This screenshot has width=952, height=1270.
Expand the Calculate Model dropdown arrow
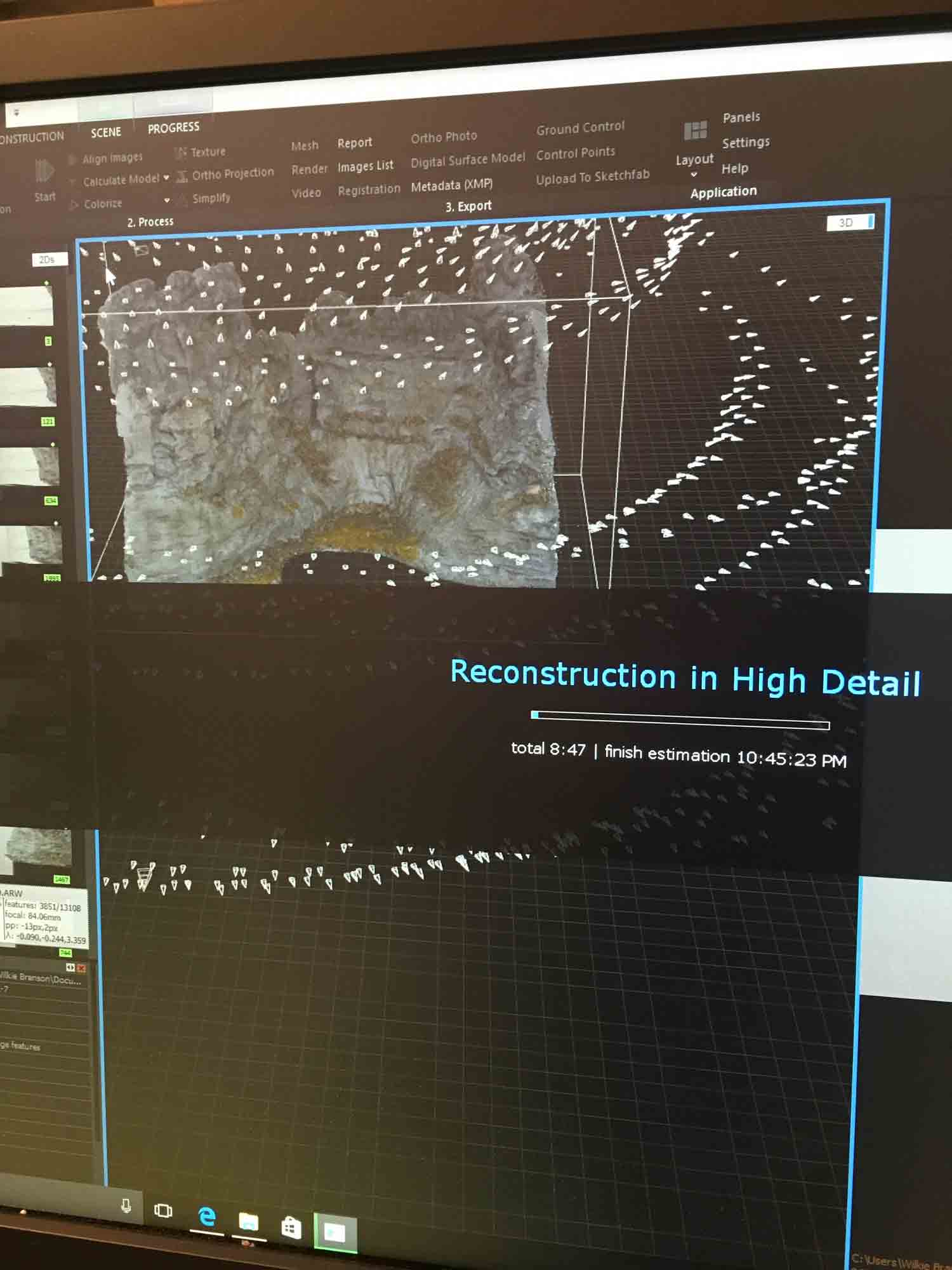pyautogui.click(x=166, y=178)
